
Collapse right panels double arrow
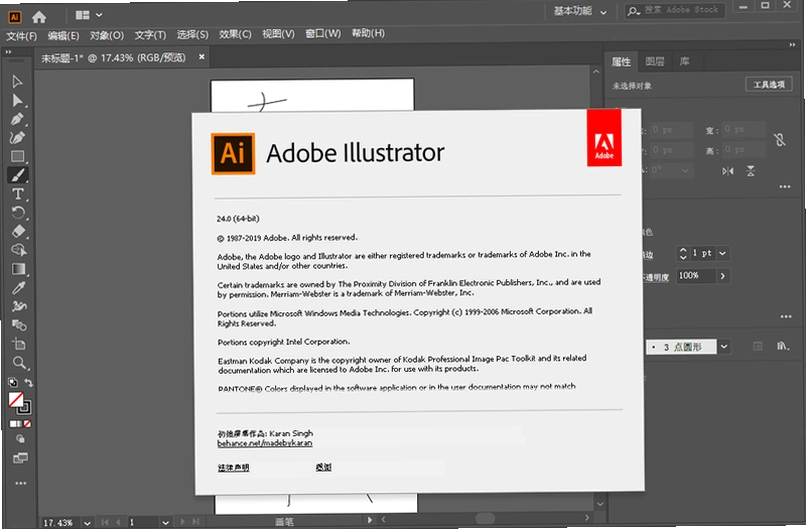click(792, 45)
